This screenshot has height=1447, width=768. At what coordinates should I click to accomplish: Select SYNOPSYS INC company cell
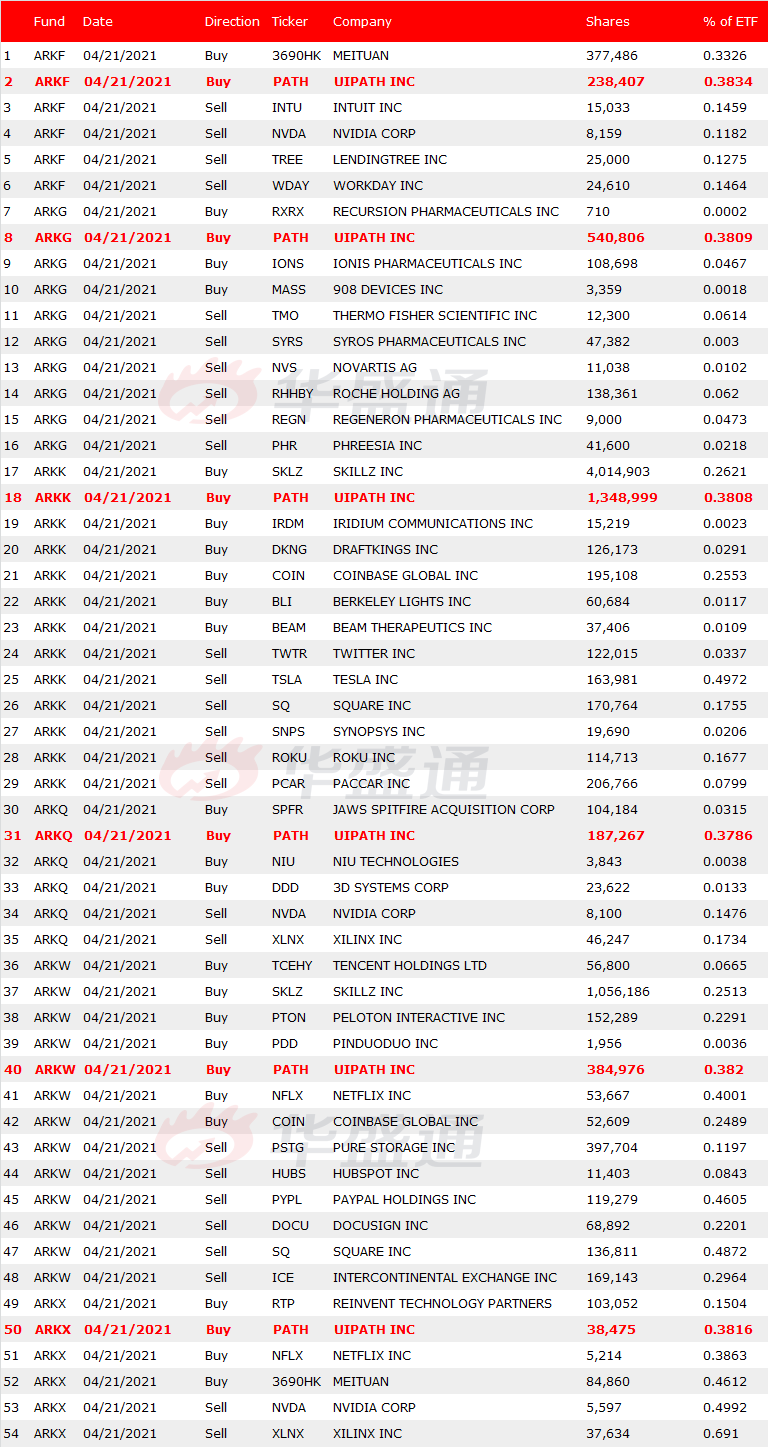(x=379, y=731)
